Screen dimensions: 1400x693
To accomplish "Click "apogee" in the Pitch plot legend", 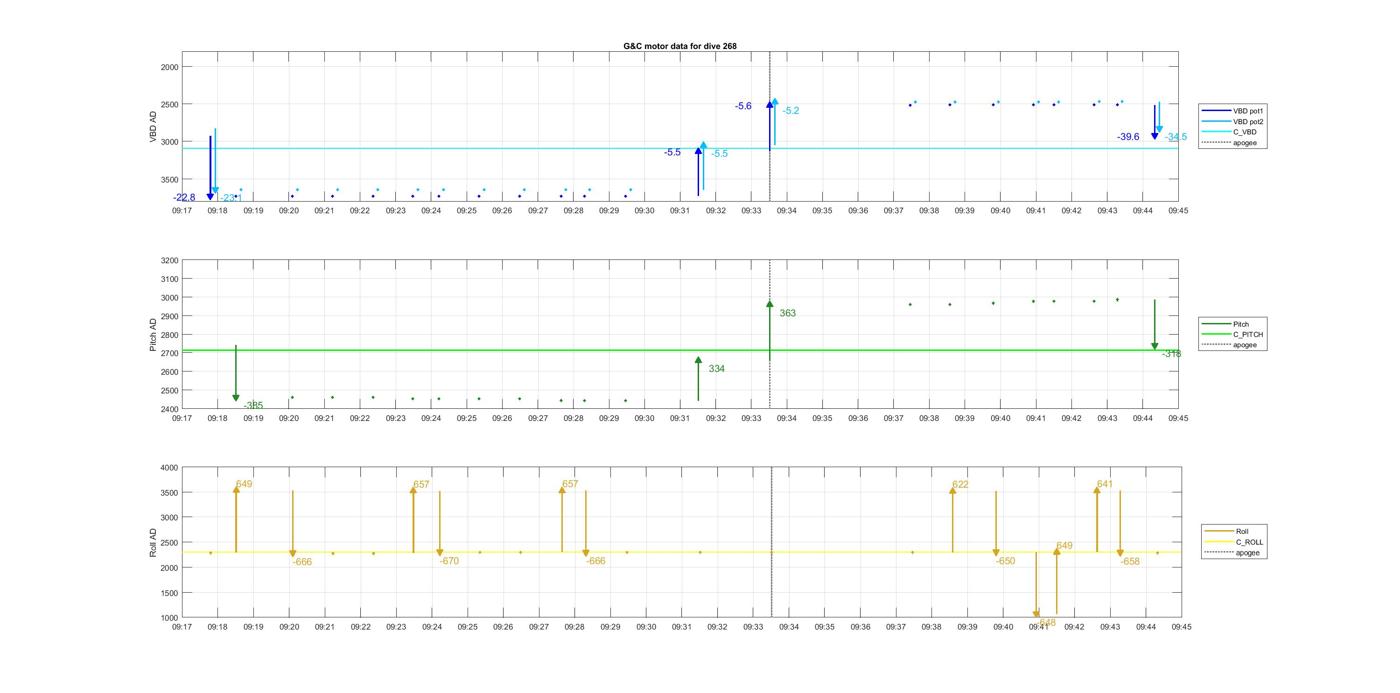I will [1231, 345].
